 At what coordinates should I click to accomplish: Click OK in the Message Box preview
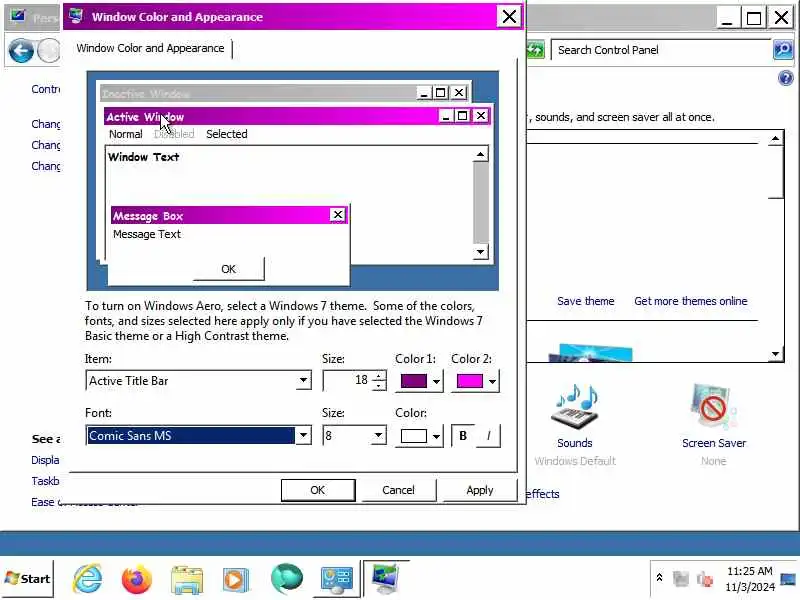click(x=229, y=269)
